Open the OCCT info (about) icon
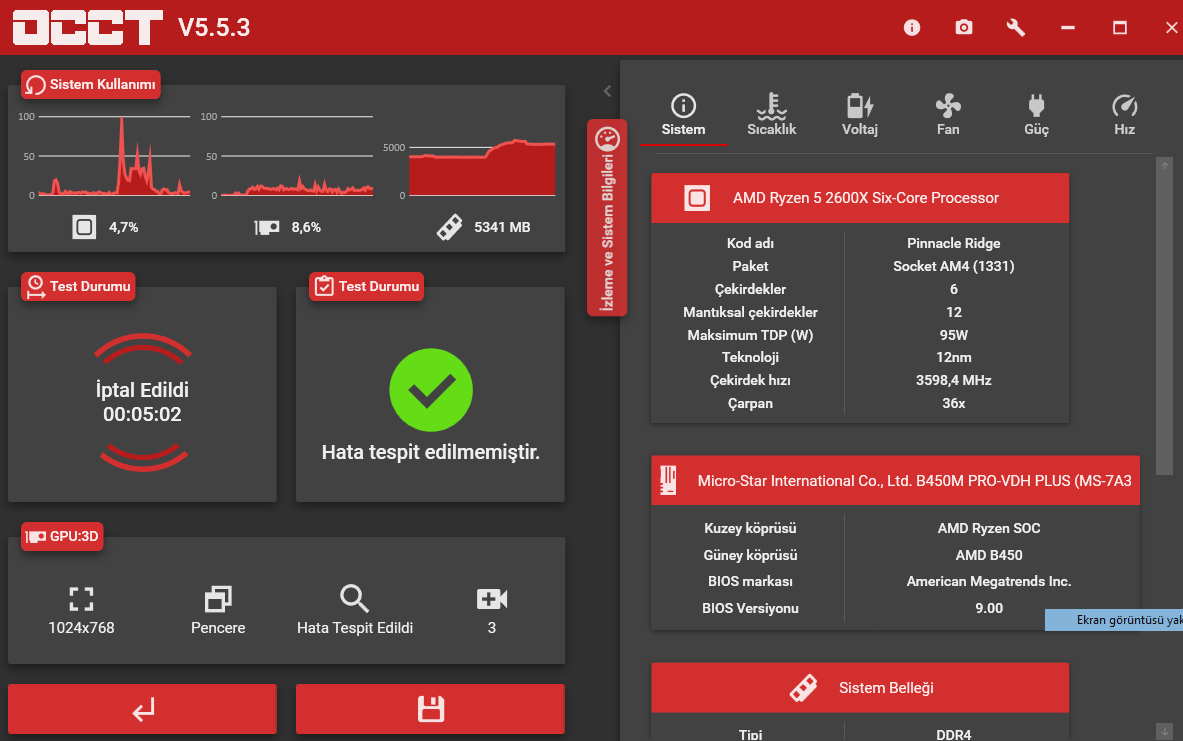 click(911, 28)
